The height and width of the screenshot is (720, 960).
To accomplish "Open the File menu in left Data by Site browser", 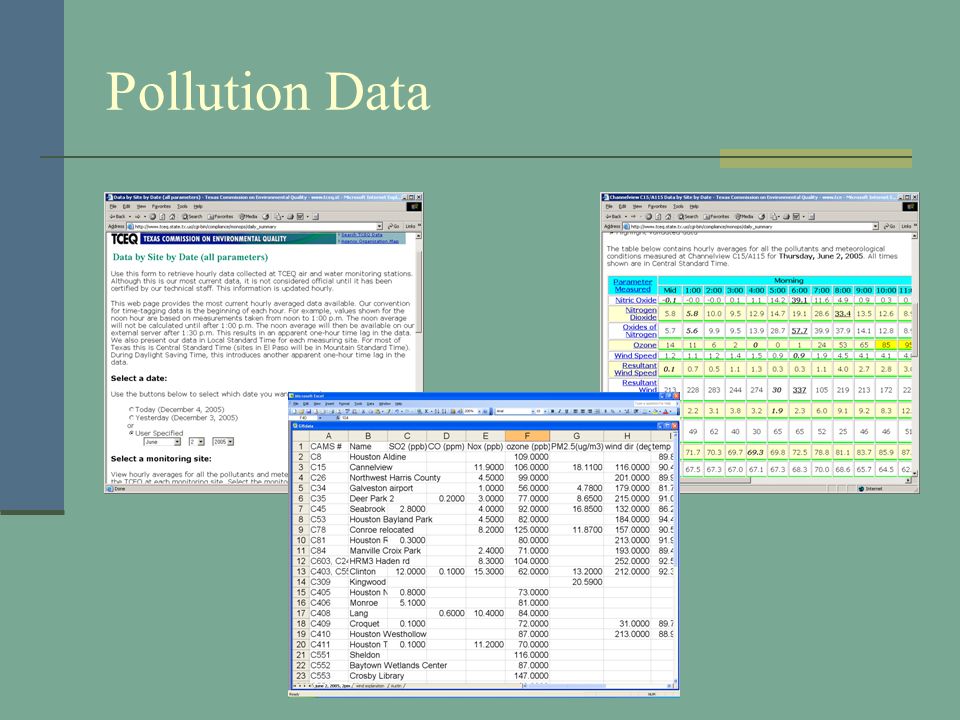I will coord(113,206).
